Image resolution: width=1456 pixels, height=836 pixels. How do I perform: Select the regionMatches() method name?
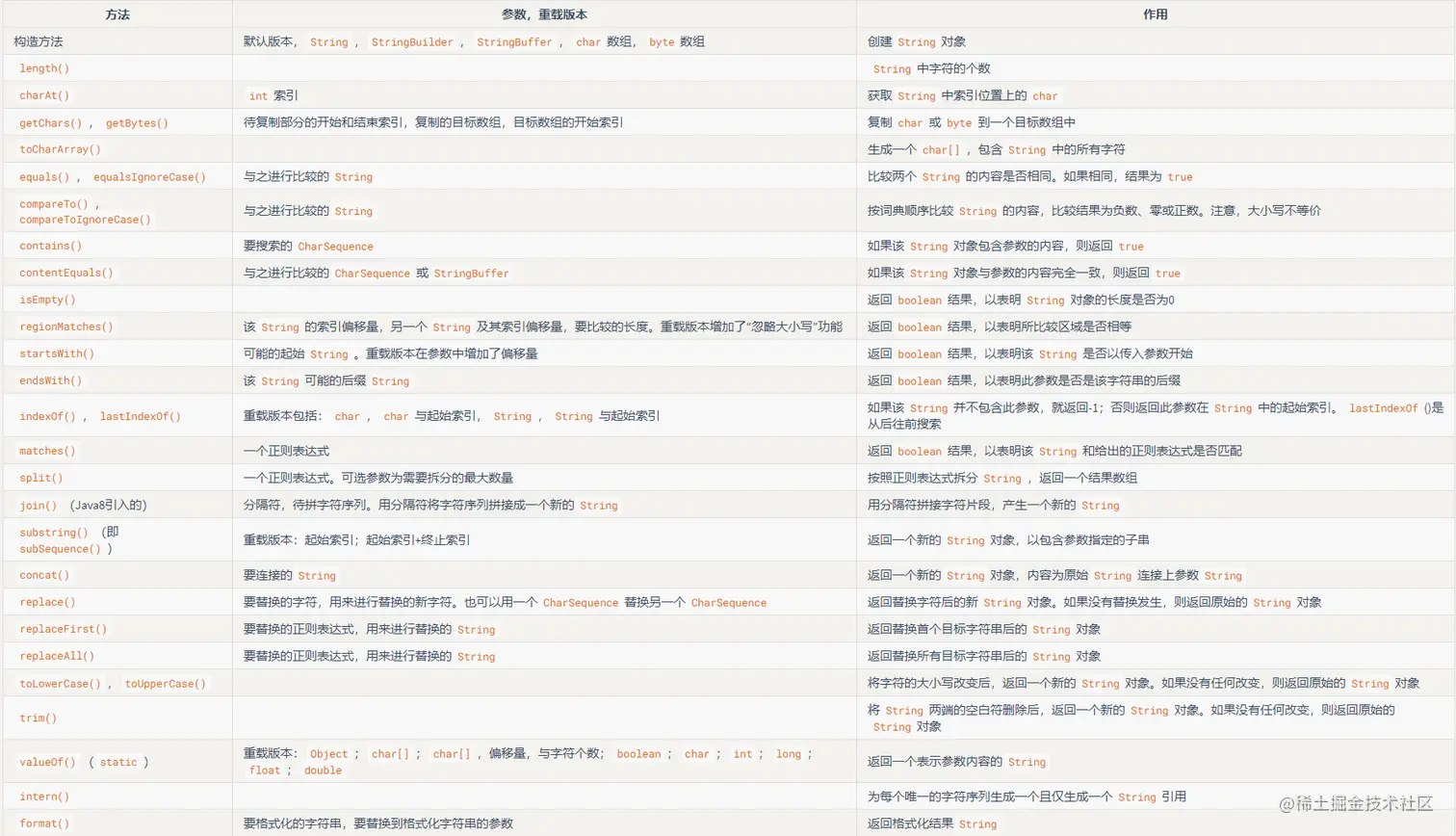tap(66, 327)
